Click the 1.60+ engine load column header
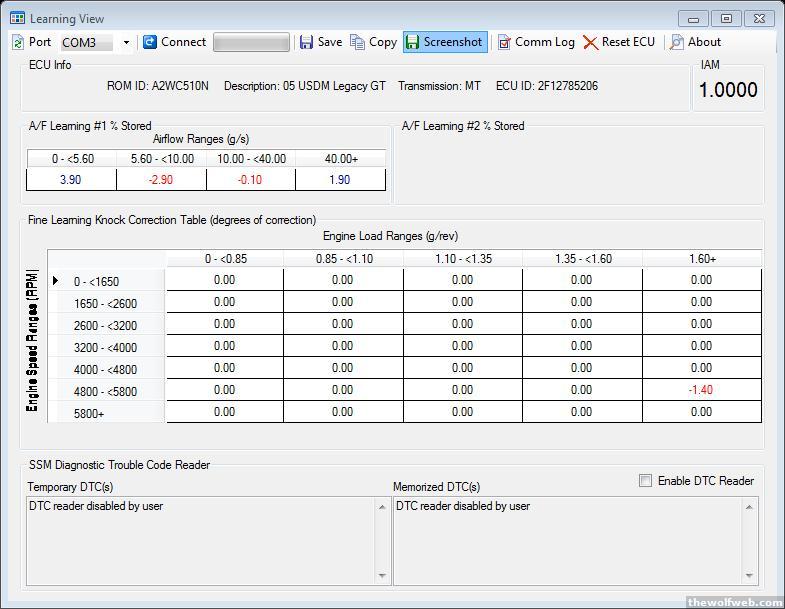785x609 pixels. pos(701,259)
